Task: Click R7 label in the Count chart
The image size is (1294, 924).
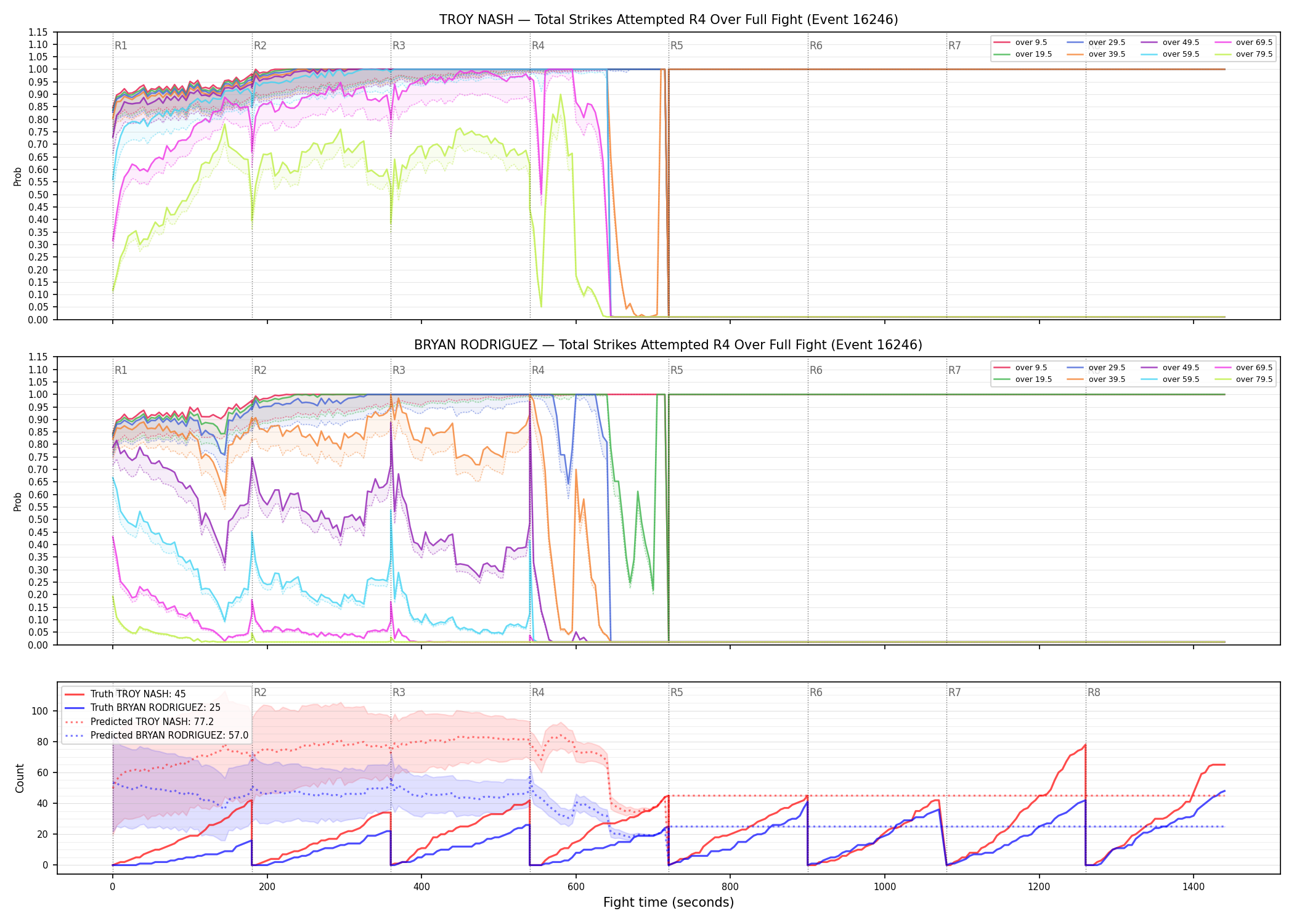Action: [x=954, y=692]
